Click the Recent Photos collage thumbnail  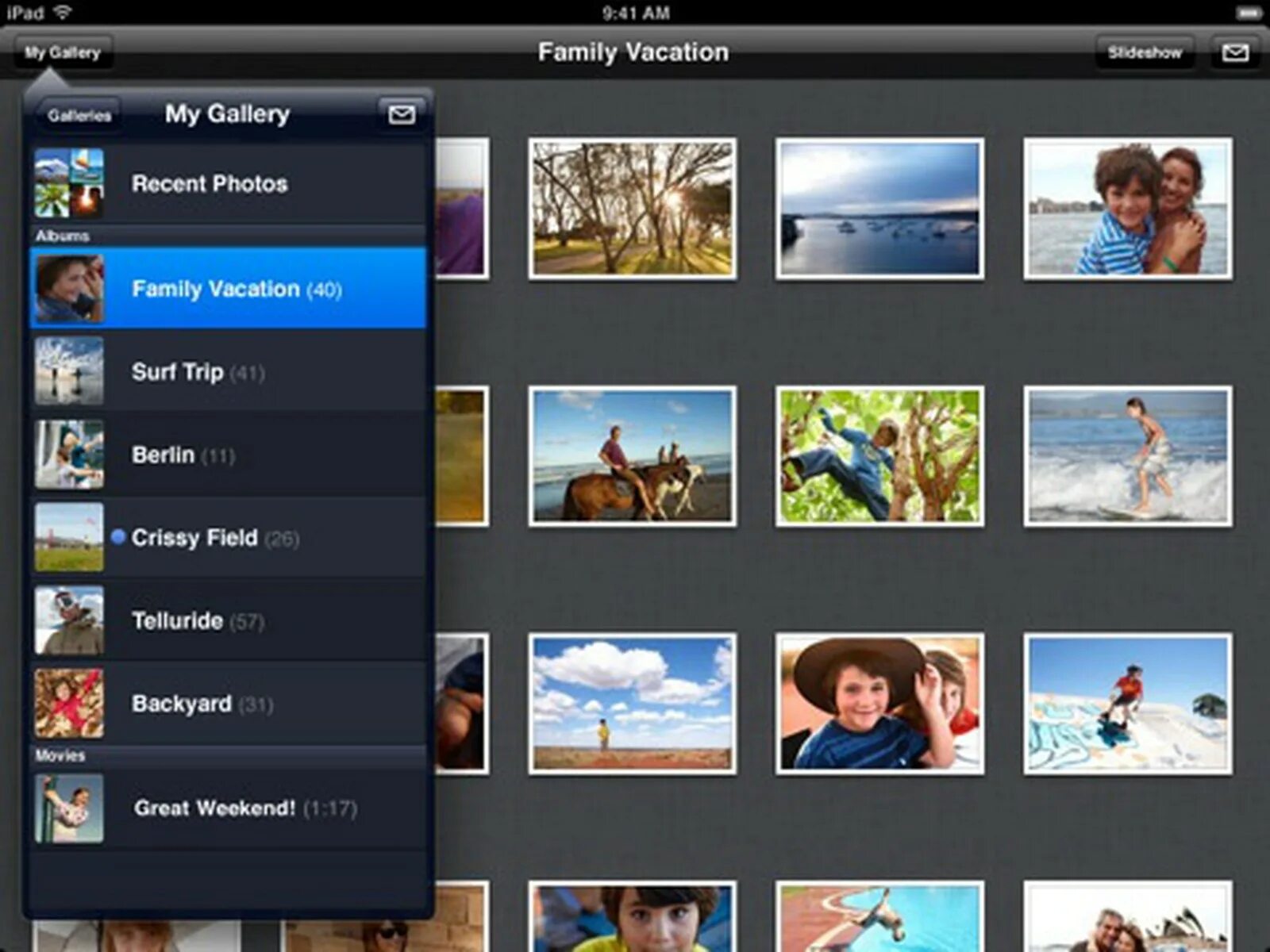coord(69,183)
